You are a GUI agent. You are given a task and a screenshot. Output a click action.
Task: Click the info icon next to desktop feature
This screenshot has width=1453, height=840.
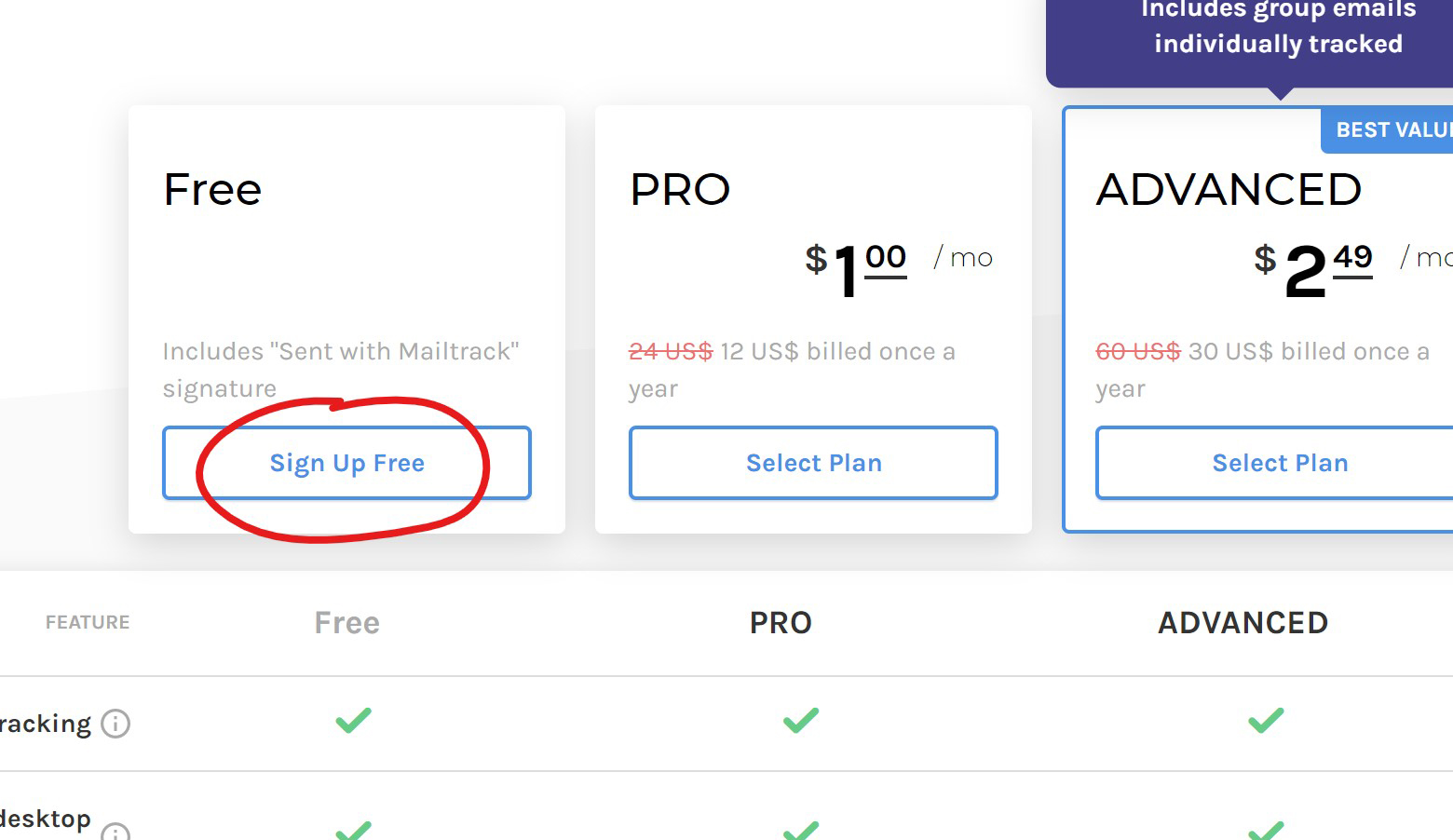(115, 833)
